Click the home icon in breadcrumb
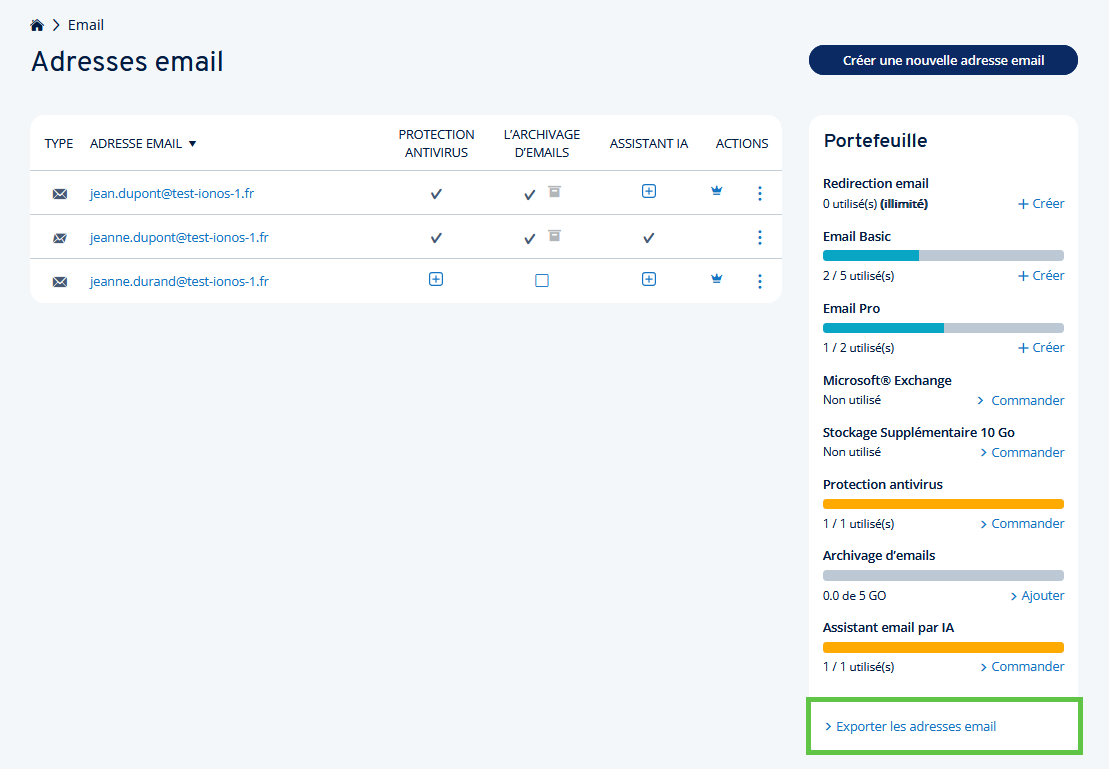Image resolution: width=1109 pixels, height=769 pixels. 37,25
